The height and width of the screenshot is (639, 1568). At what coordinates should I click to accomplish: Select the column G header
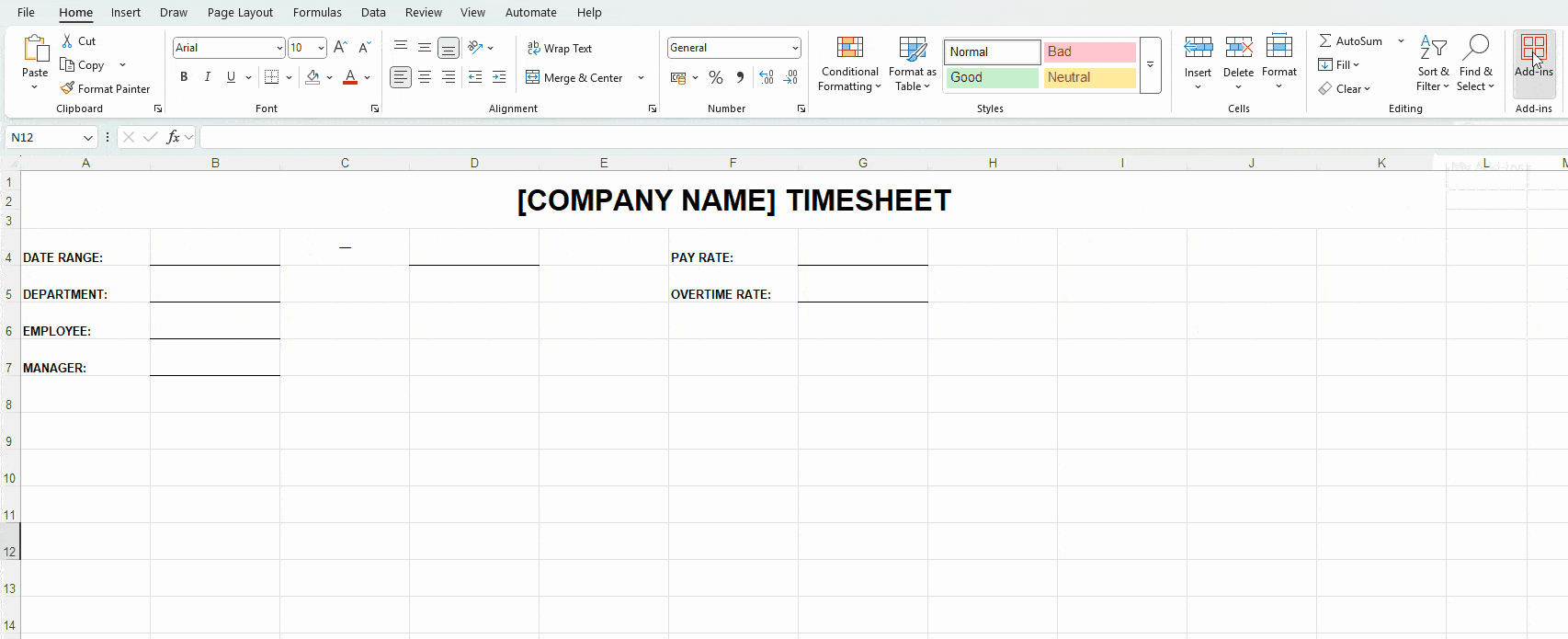click(863, 163)
